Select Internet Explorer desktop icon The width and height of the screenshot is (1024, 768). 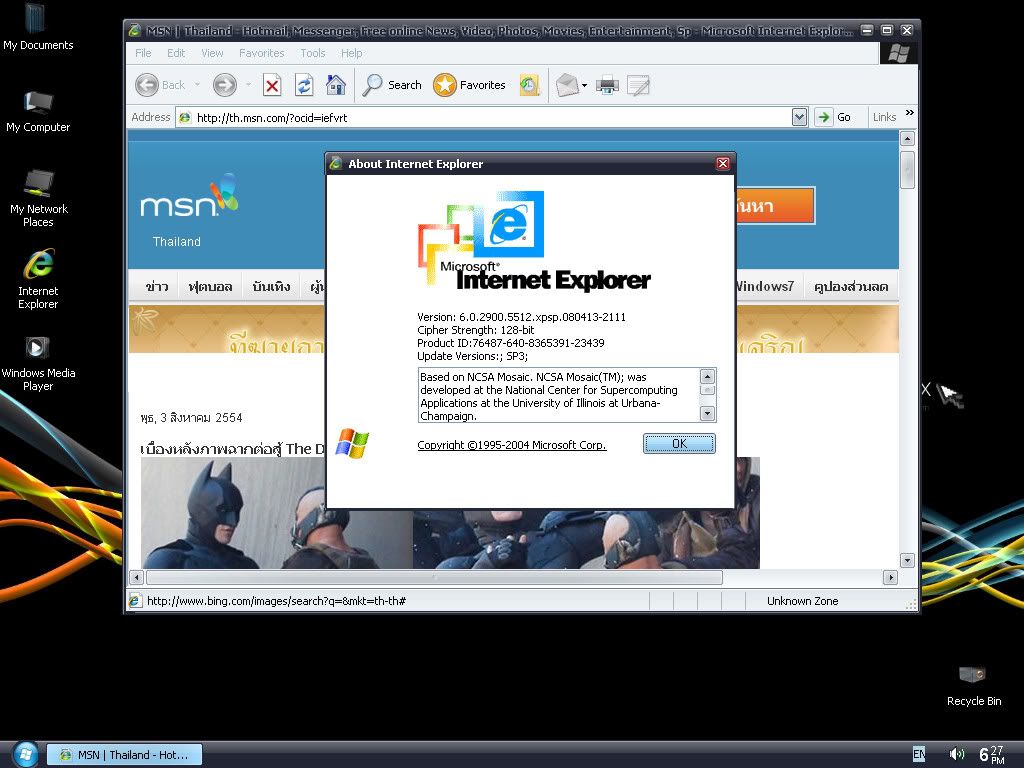pos(39,280)
